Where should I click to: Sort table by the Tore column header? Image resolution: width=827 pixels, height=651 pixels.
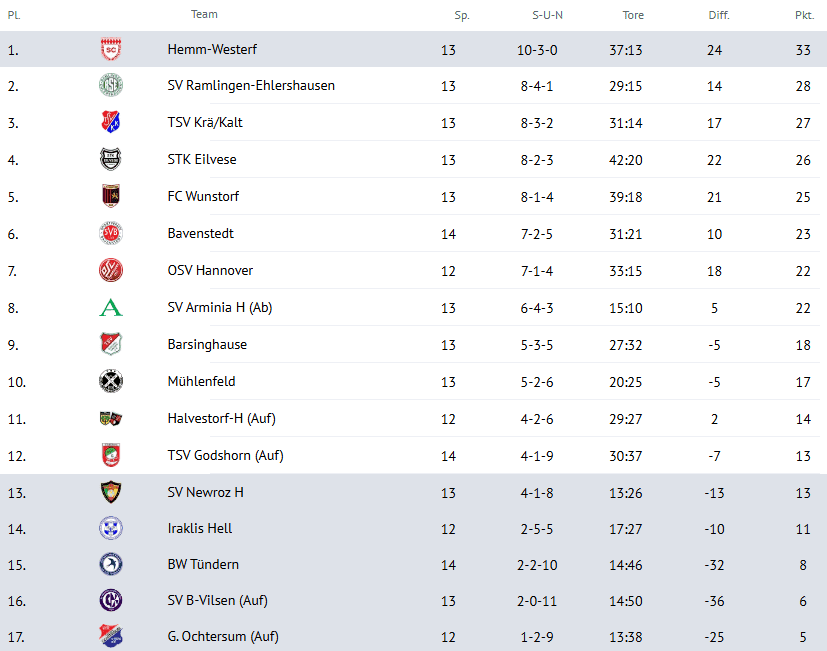pyautogui.click(x=633, y=16)
